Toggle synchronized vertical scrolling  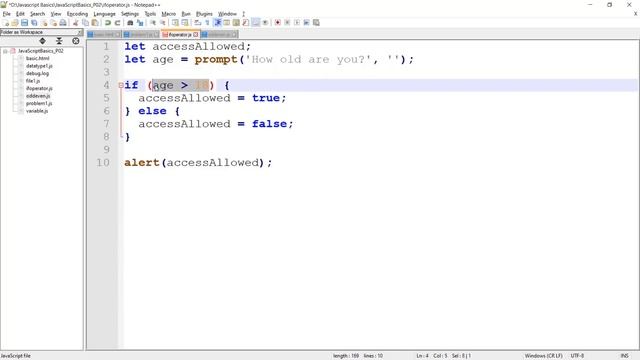click(x=175, y=22)
